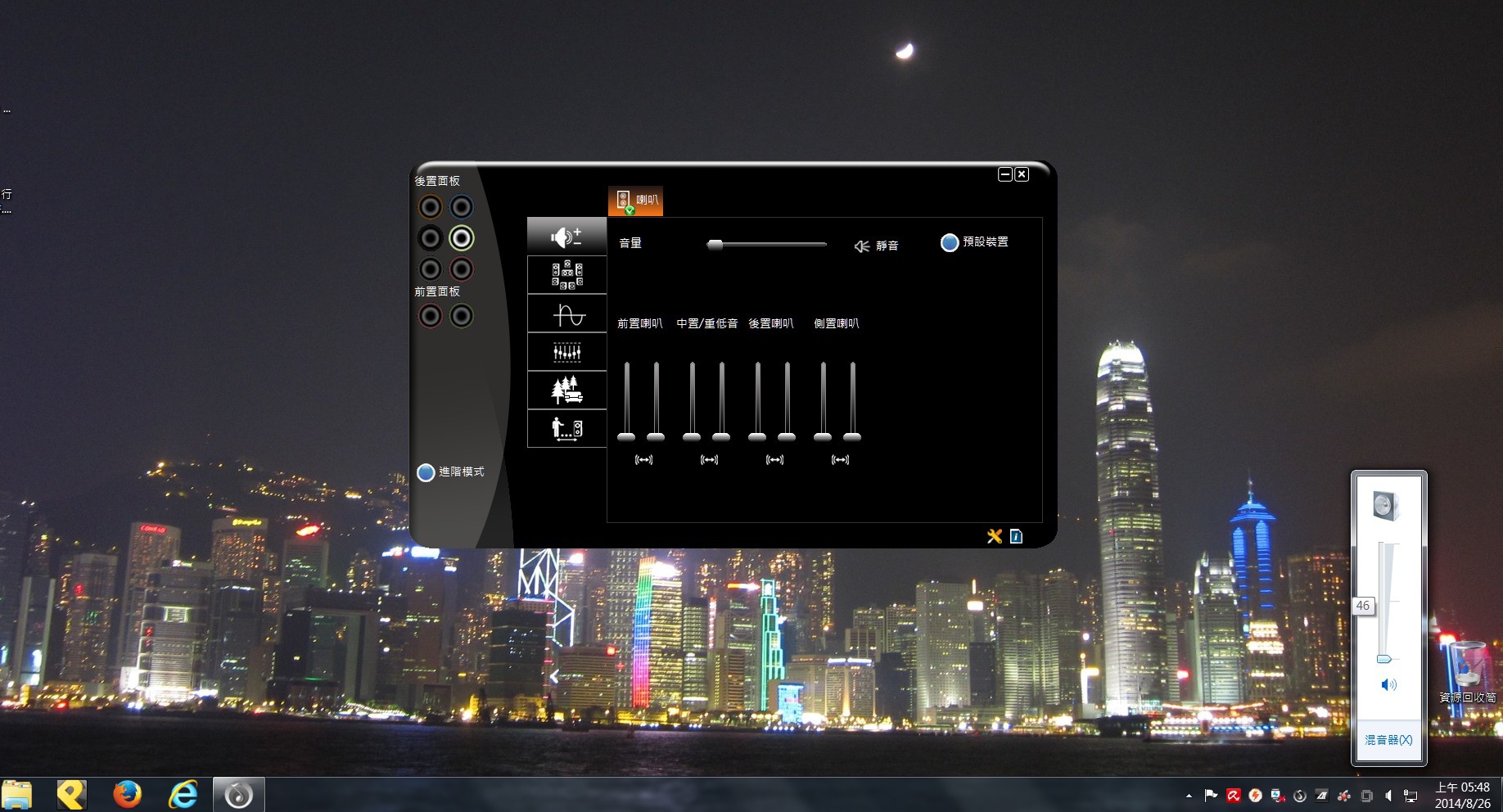Click the round spiral audio tray icon
The height and width of the screenshot is (812, 1503).
pyautogui.click(x=1299, y=796)
